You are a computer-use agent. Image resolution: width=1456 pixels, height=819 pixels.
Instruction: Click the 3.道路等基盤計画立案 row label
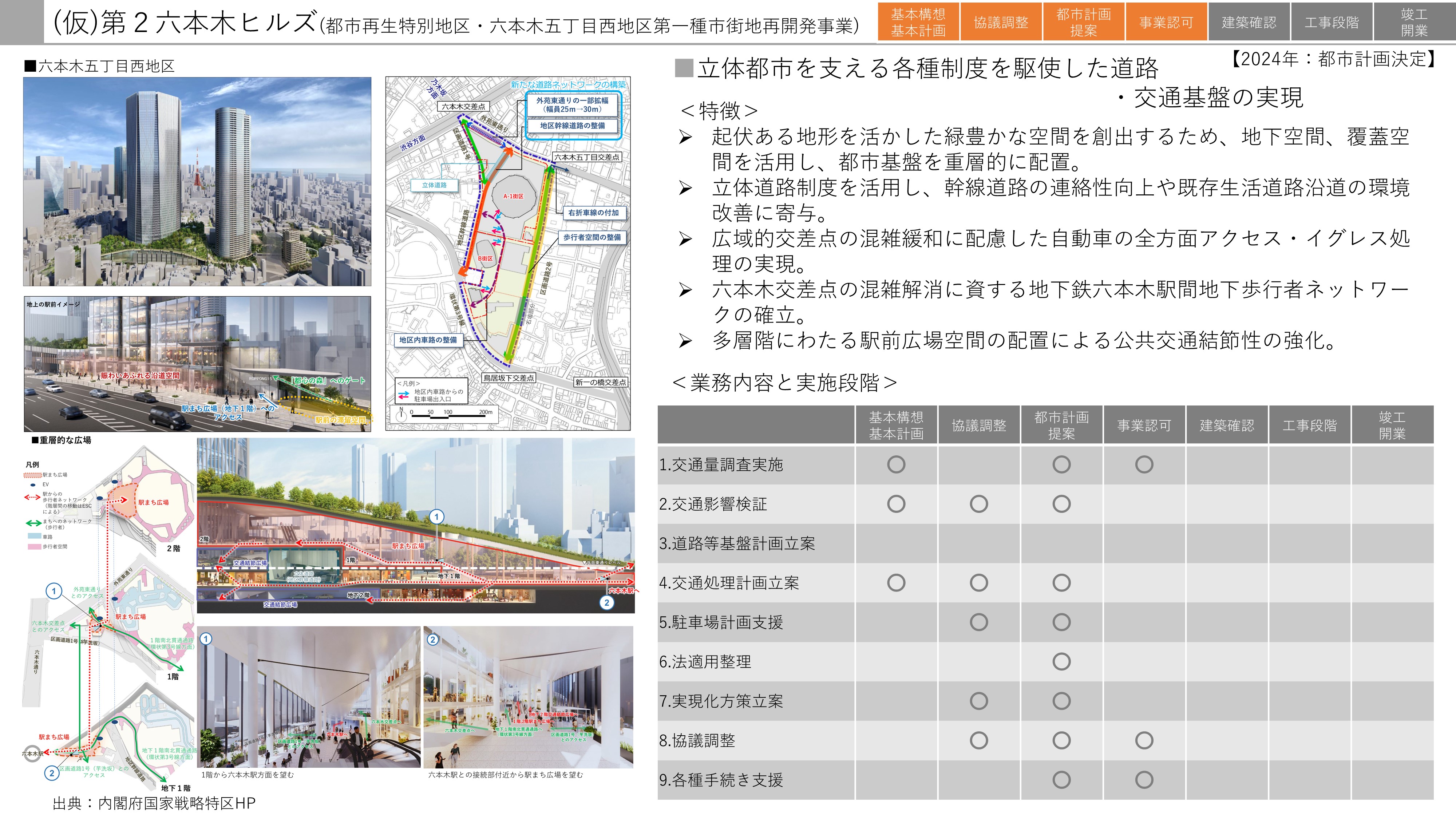(737, 544)
